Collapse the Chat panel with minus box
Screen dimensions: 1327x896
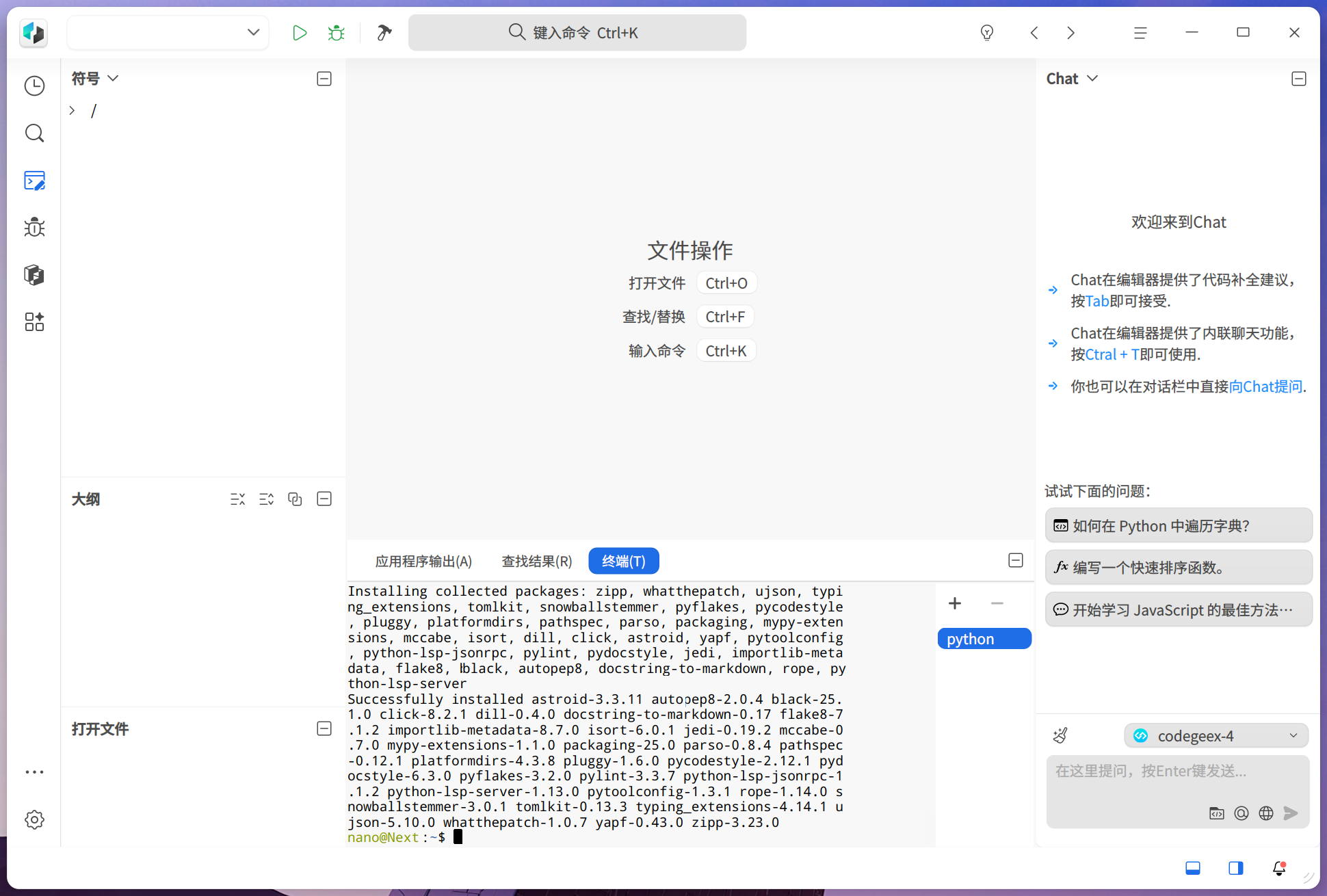1299,79
